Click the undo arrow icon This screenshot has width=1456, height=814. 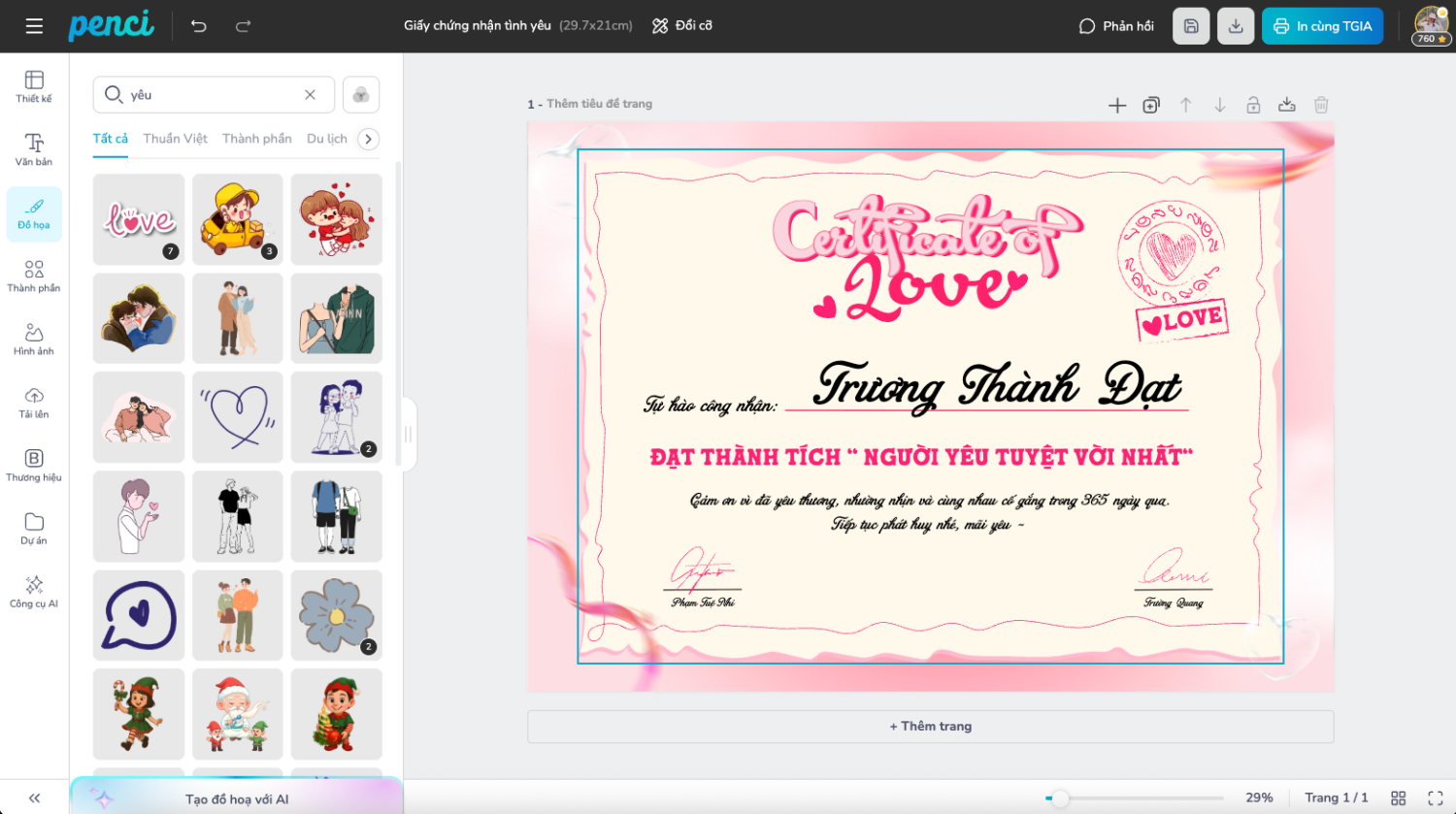tap(199, 26)
